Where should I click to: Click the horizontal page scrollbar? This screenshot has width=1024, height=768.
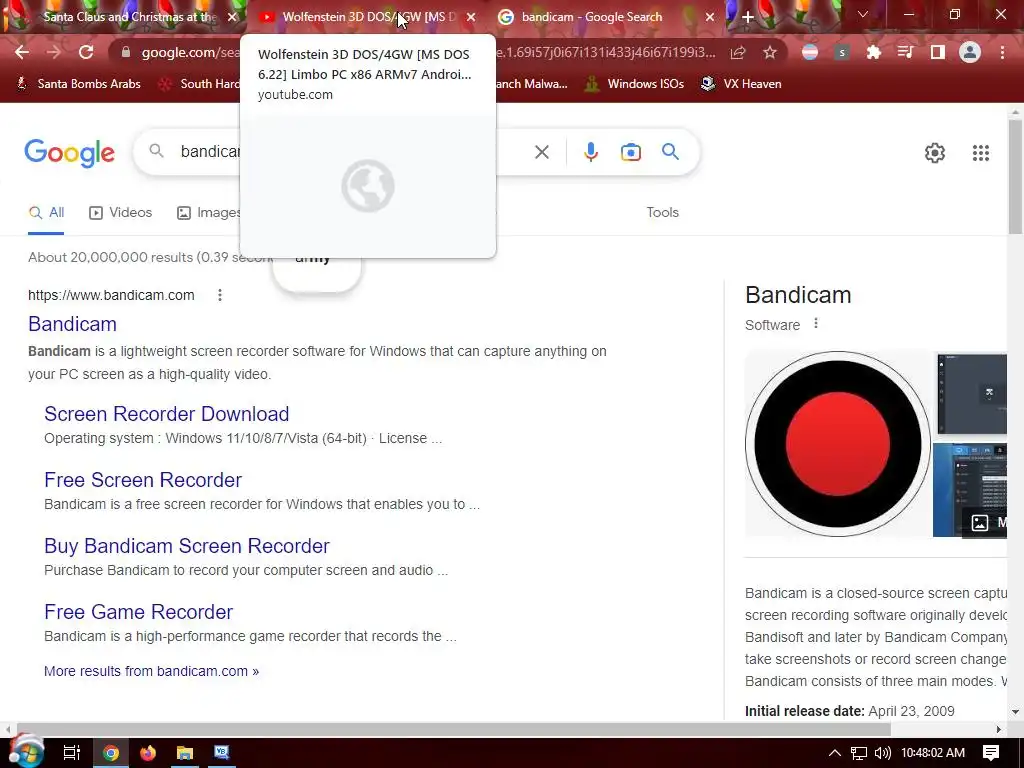[x=453, y=729]
